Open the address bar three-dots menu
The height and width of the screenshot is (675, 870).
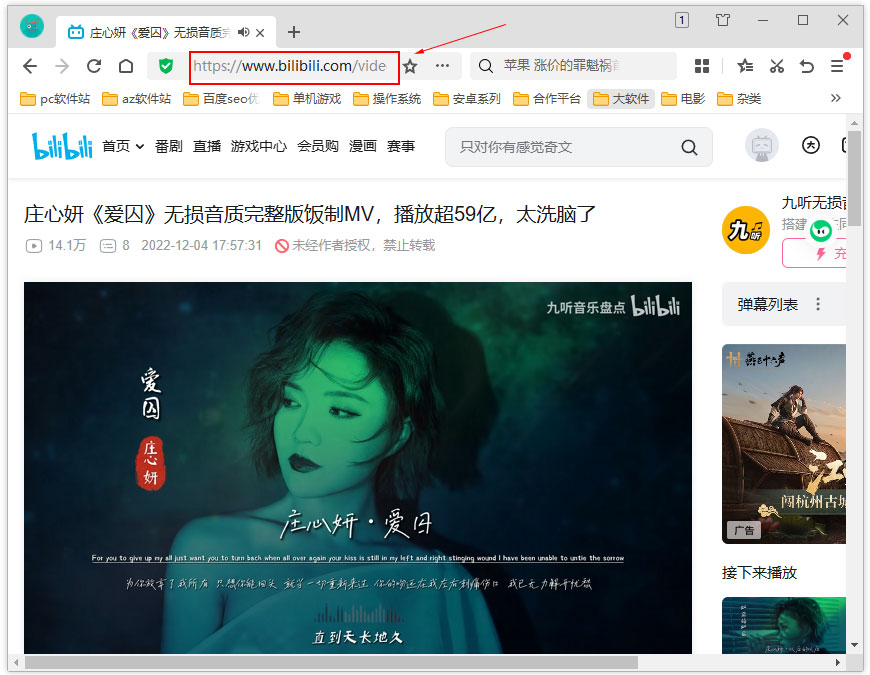(x=442, y=66)
